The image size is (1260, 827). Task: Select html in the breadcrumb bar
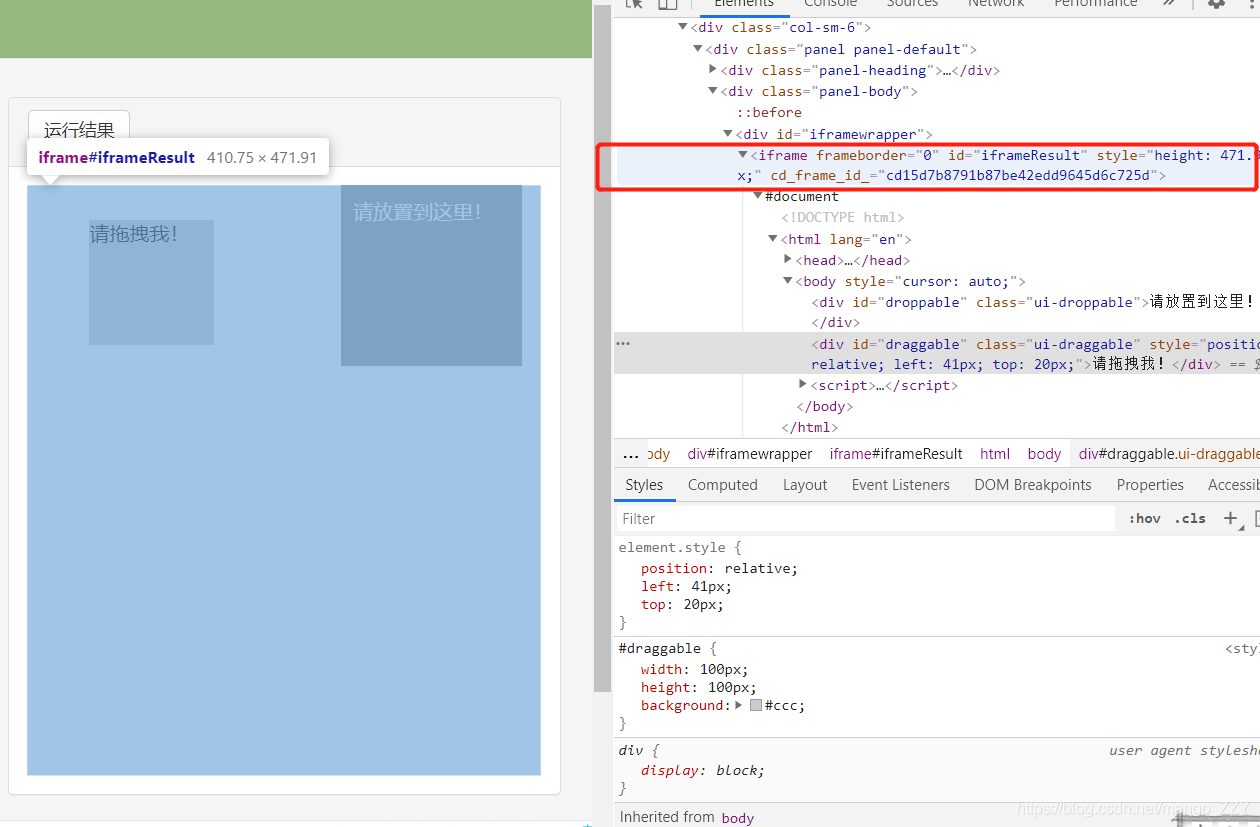(x=995, y=454)
